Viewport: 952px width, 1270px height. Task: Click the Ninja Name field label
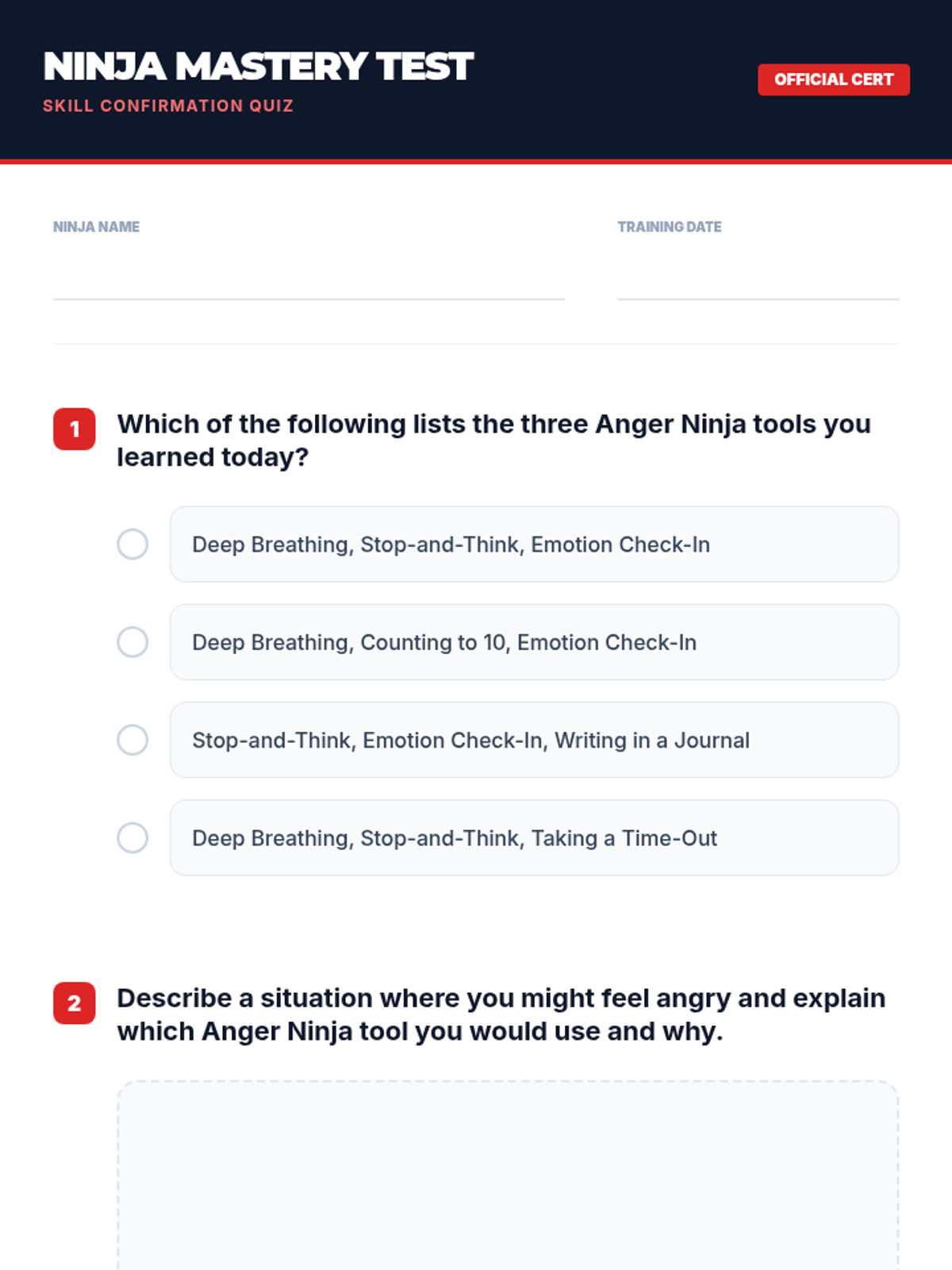point(96,227)
